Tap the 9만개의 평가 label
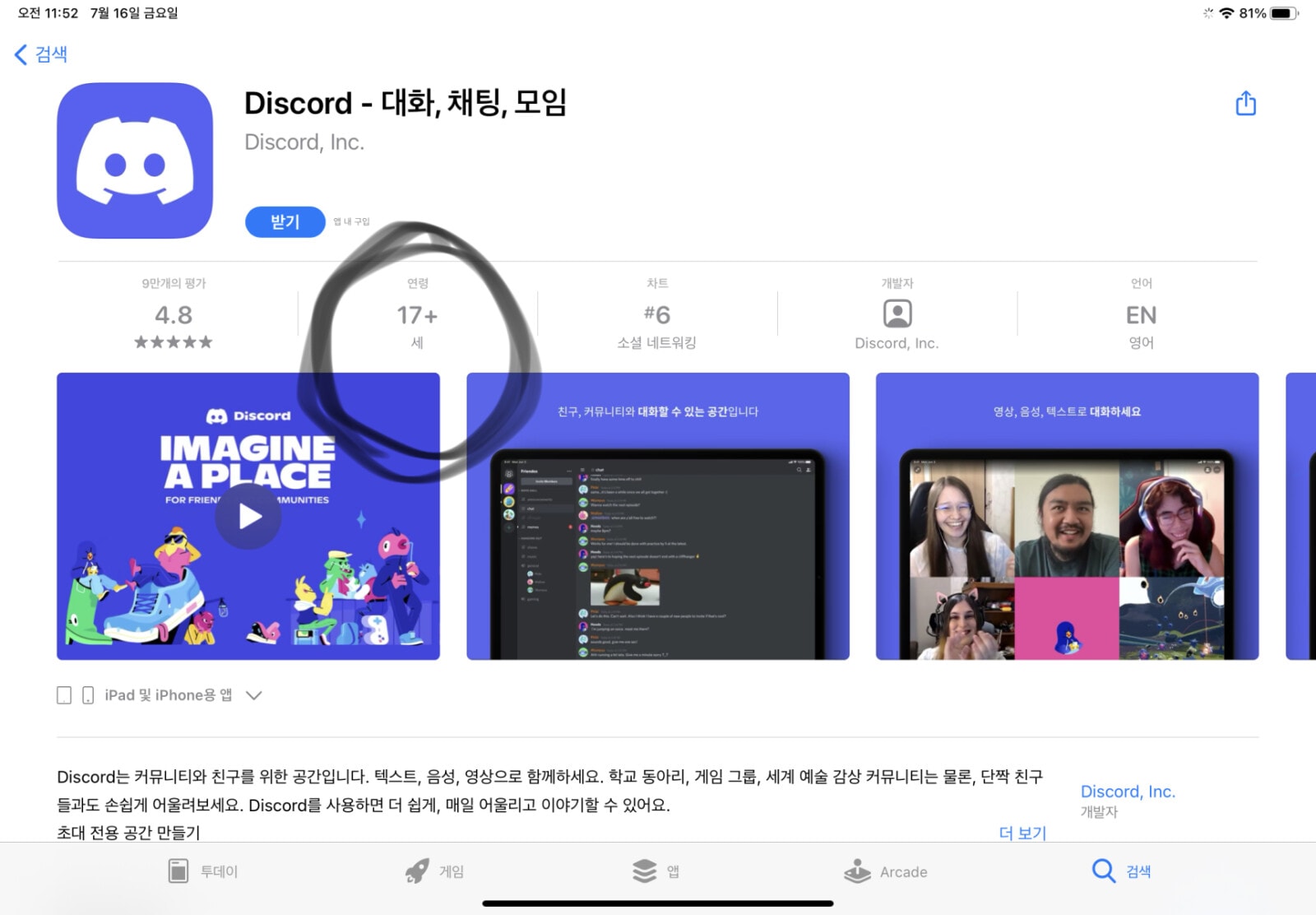Screen dimensions: 1316x915 [174, 283]
